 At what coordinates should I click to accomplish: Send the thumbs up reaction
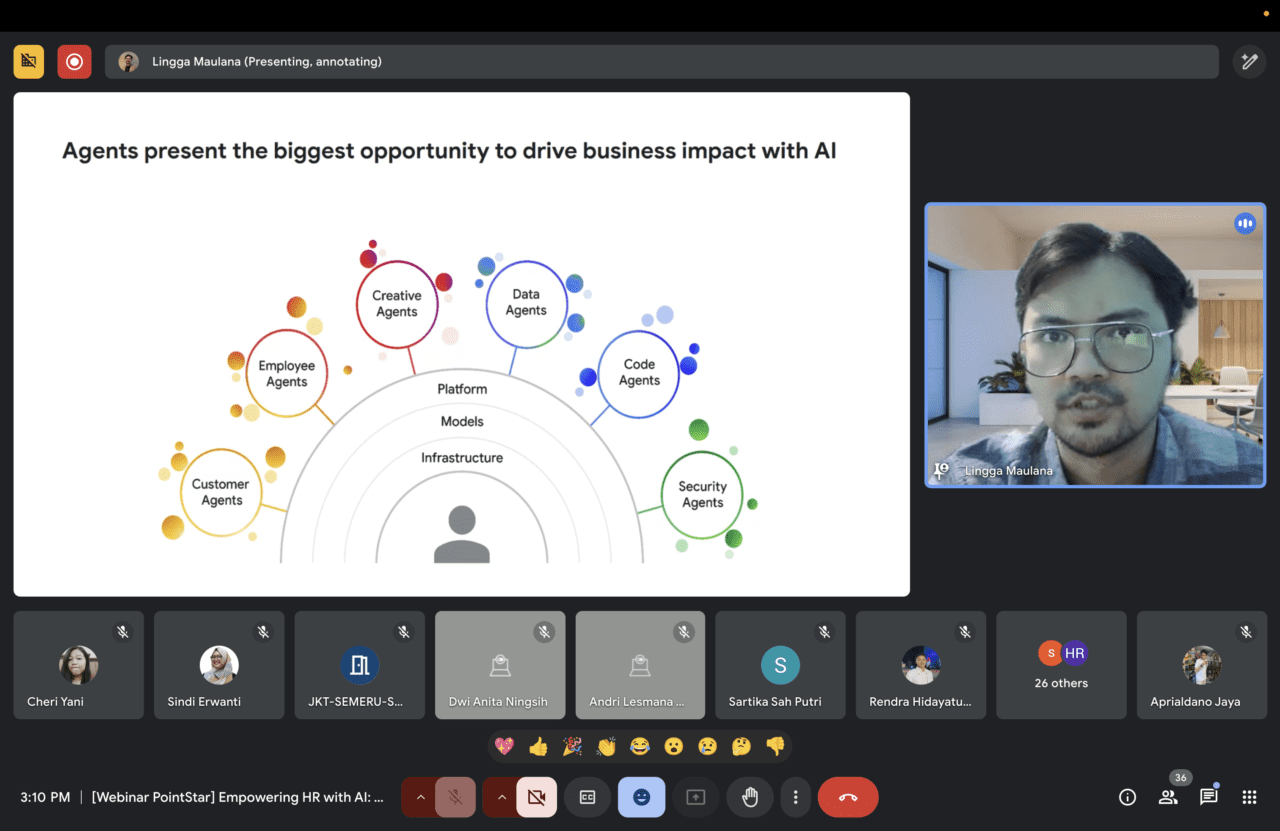click(x=539, y=746)
